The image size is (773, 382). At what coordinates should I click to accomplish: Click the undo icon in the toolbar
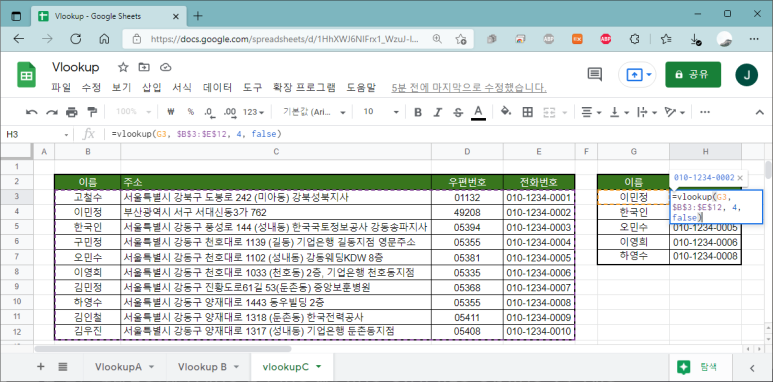point(32,112)
